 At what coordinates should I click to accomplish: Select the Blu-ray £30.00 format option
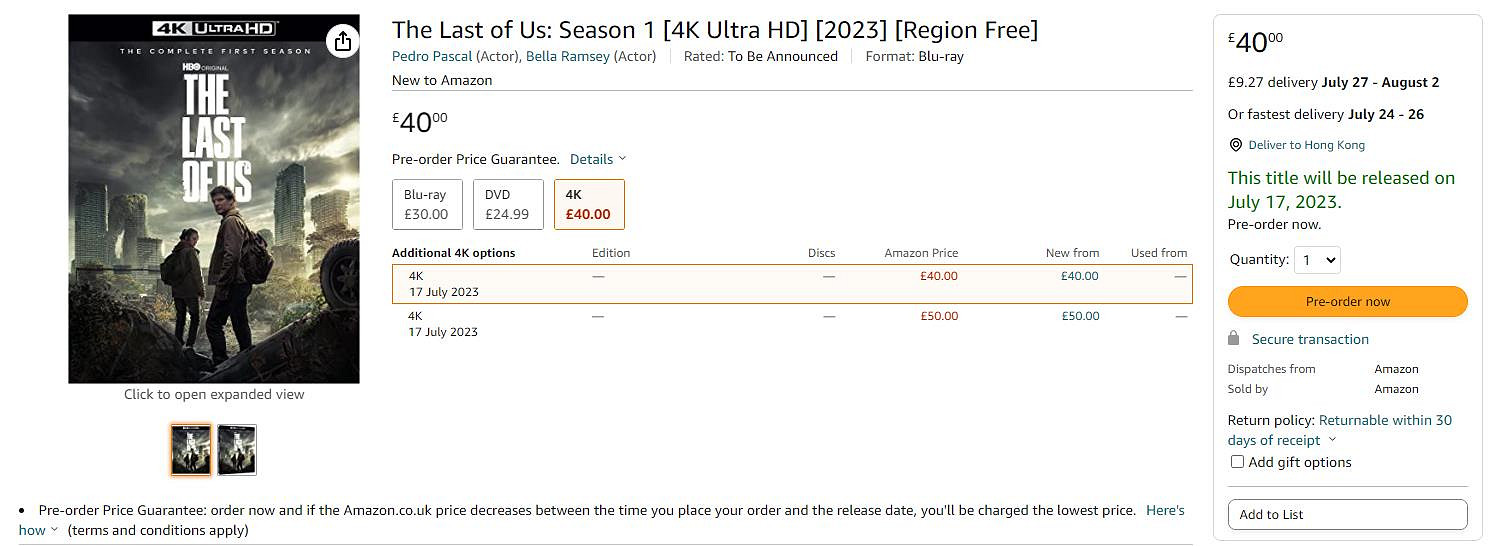(426, 204)
